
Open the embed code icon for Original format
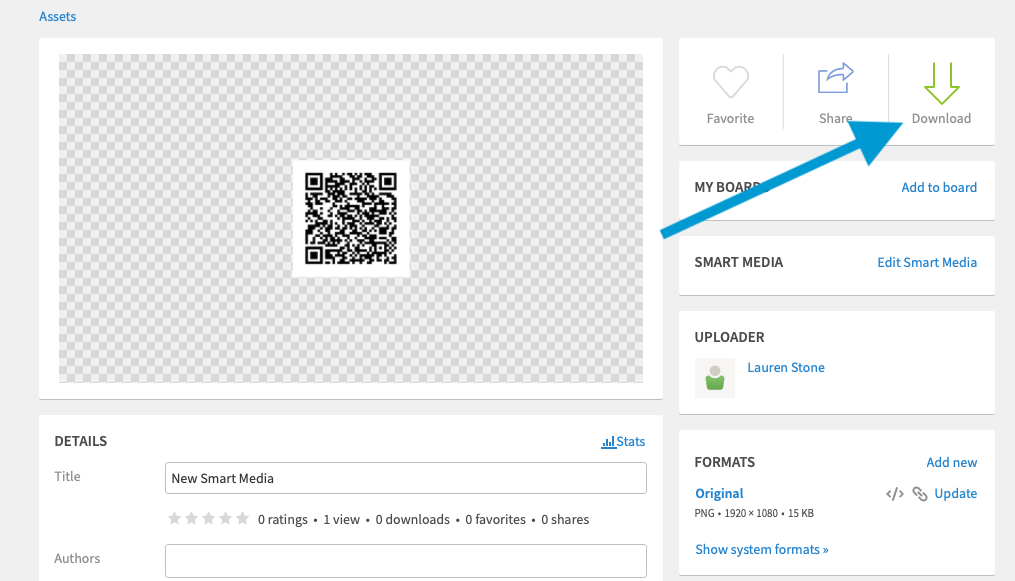point(895,494)
